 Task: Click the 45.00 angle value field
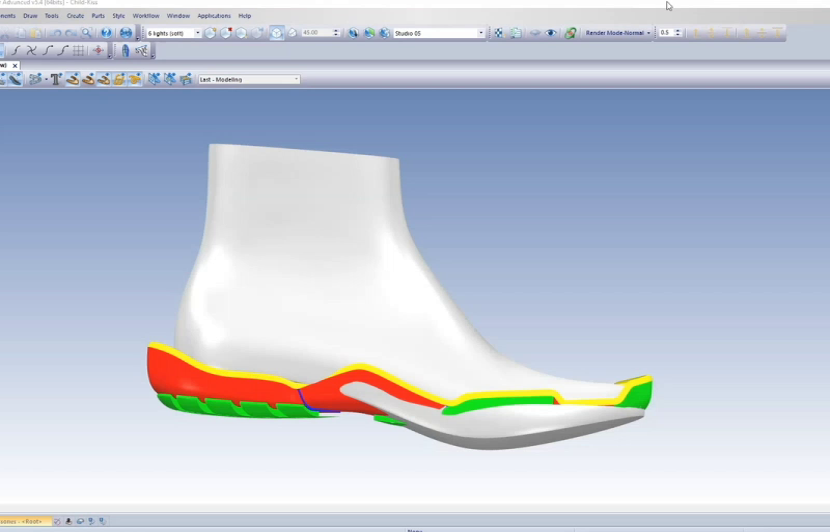point(316,33)
